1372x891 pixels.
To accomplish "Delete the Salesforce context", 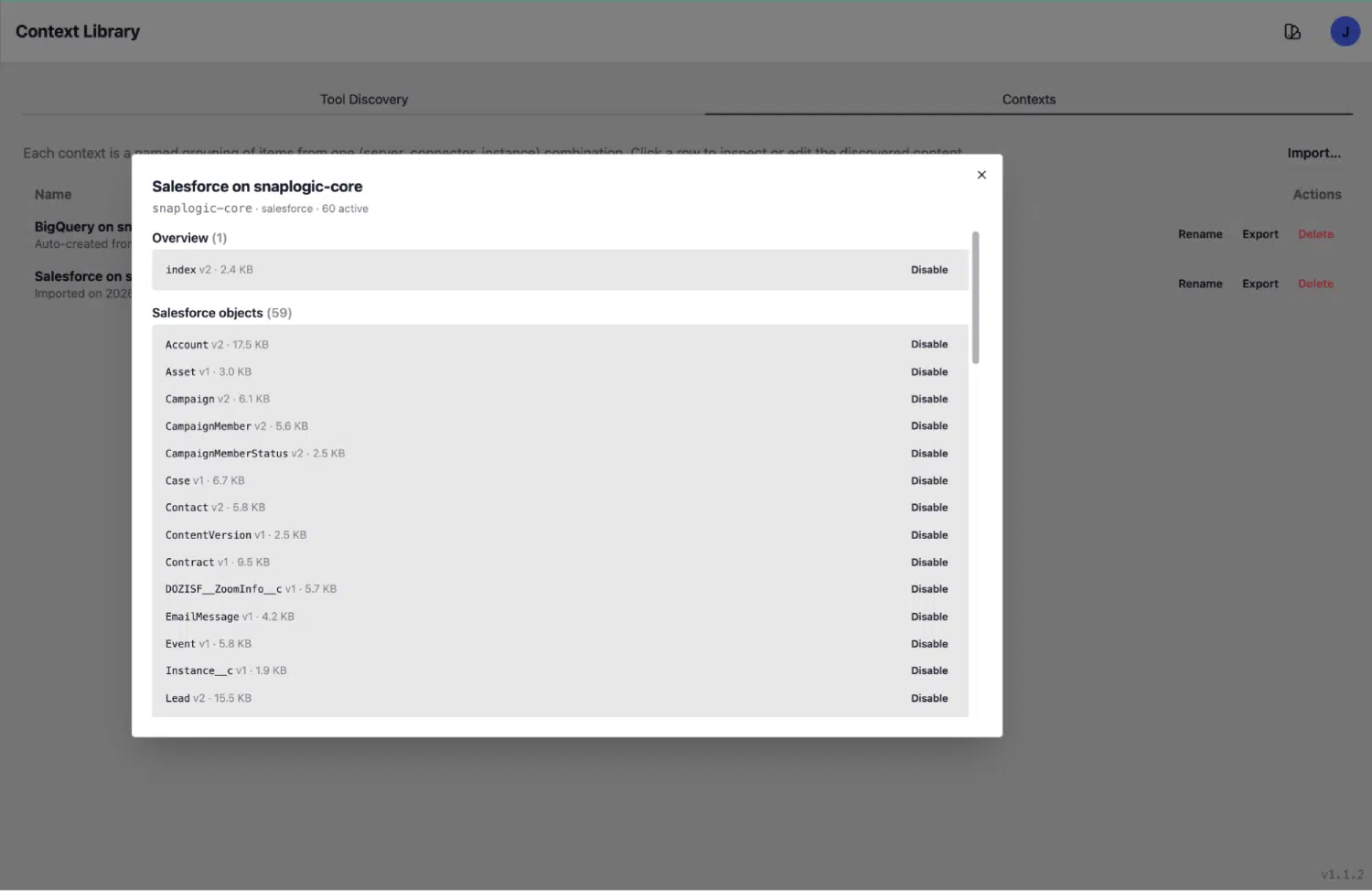I will 1315,284.
